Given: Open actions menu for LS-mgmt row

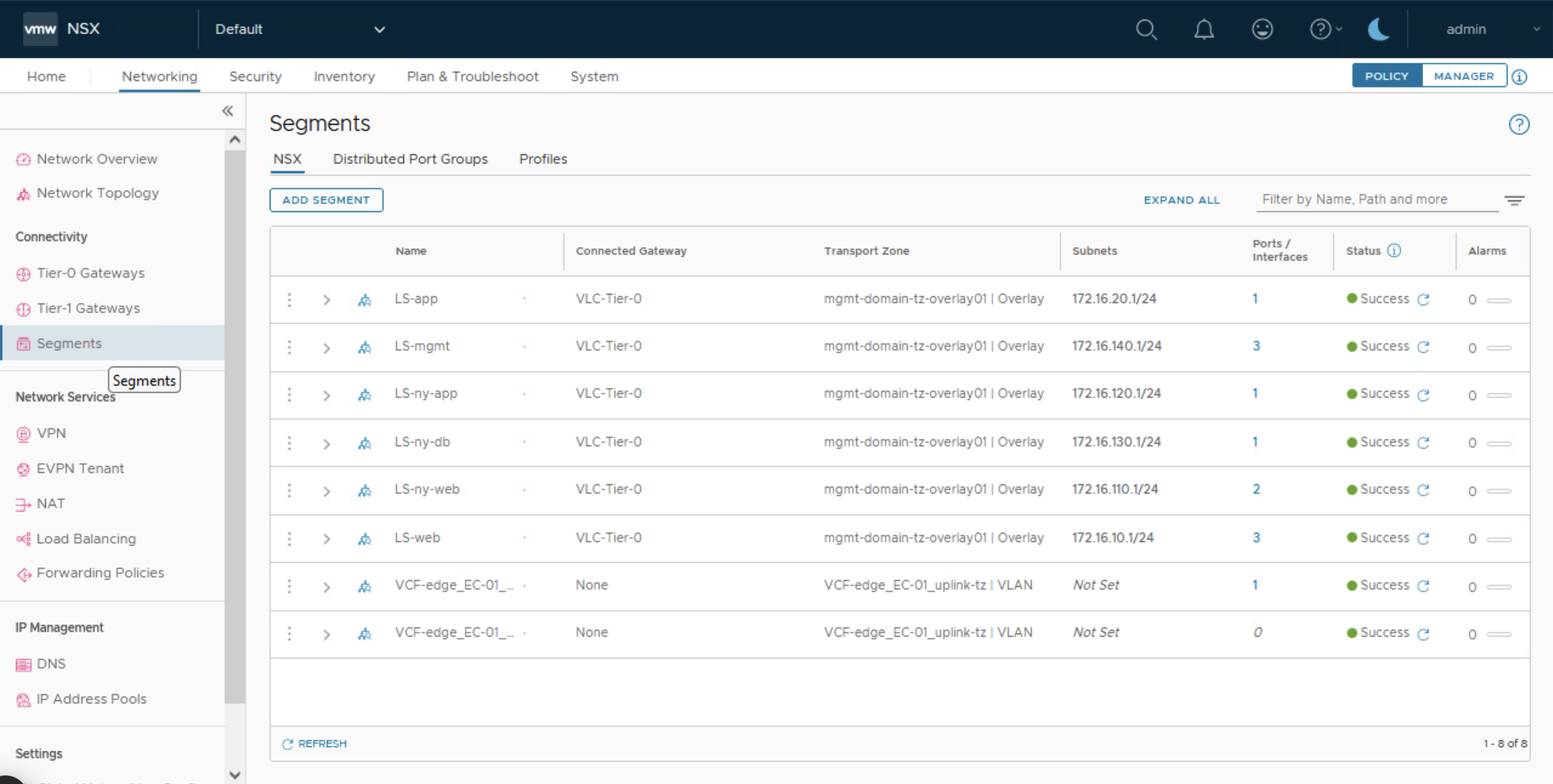Looking at the screenshot, I should 289,347.
